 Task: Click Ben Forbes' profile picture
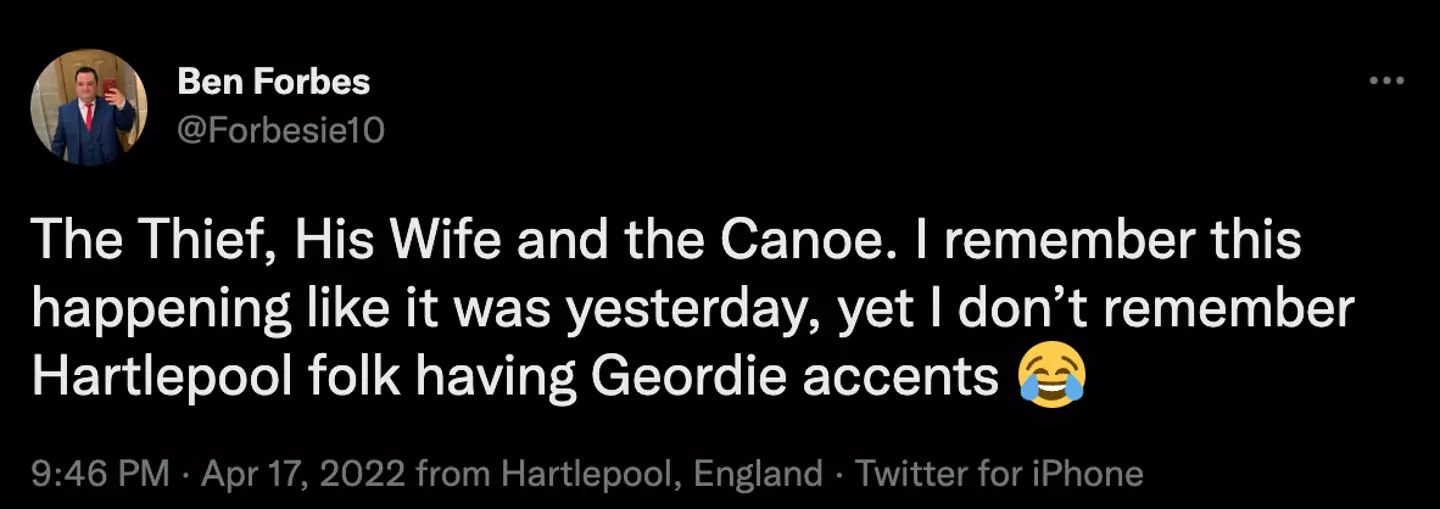89,106
